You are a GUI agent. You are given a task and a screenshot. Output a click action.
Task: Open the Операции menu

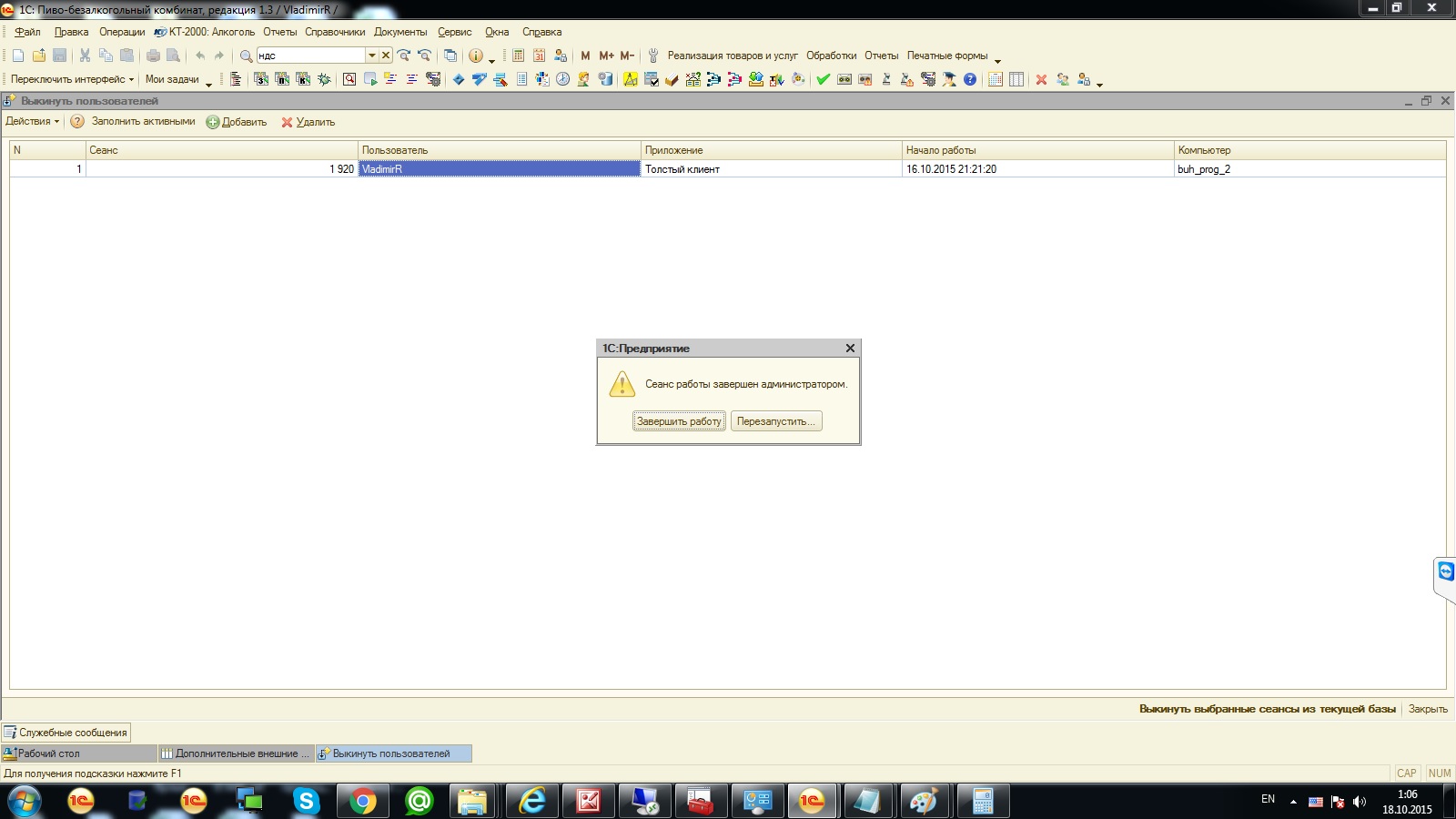click(x=122, y=32)
